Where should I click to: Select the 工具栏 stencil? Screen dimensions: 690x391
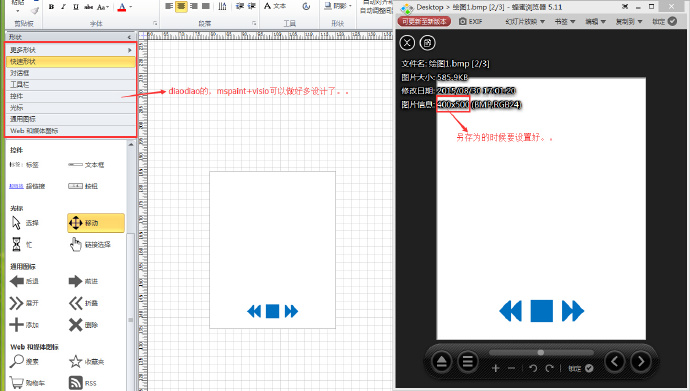[x=71, y=84]
